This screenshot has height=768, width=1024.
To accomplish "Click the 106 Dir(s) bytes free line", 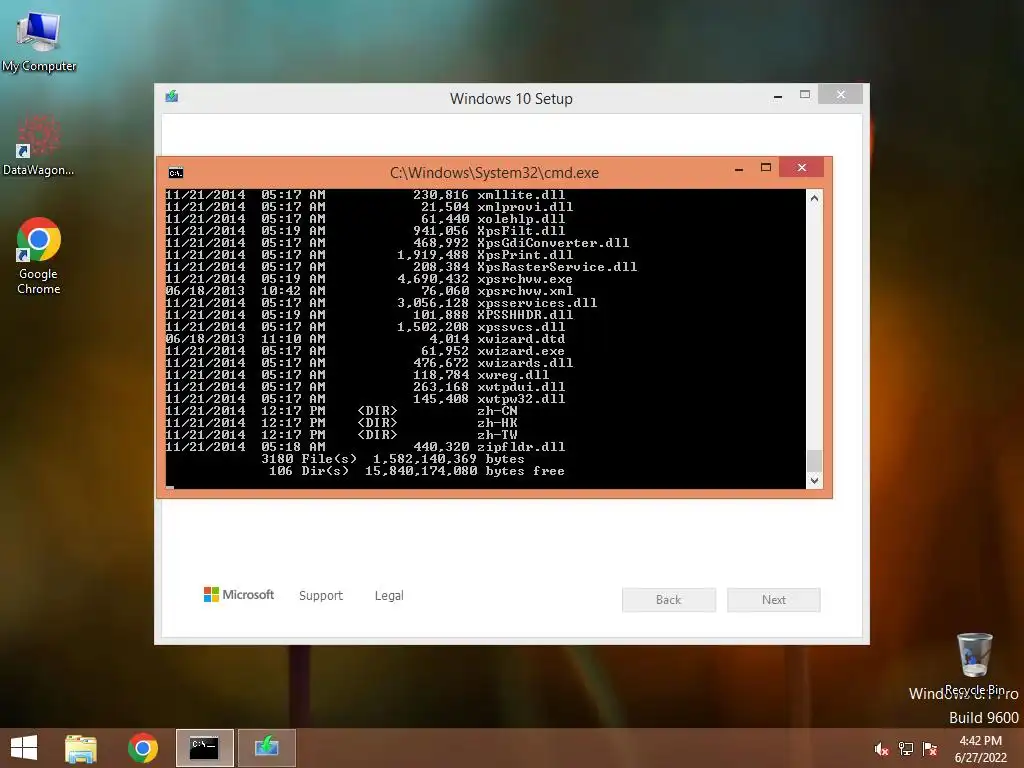I will [417, 471].
